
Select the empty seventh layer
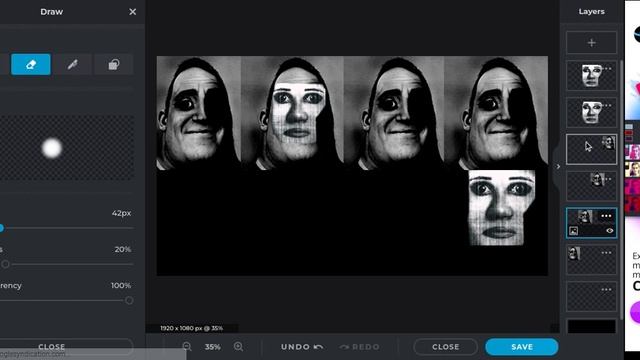591,296
